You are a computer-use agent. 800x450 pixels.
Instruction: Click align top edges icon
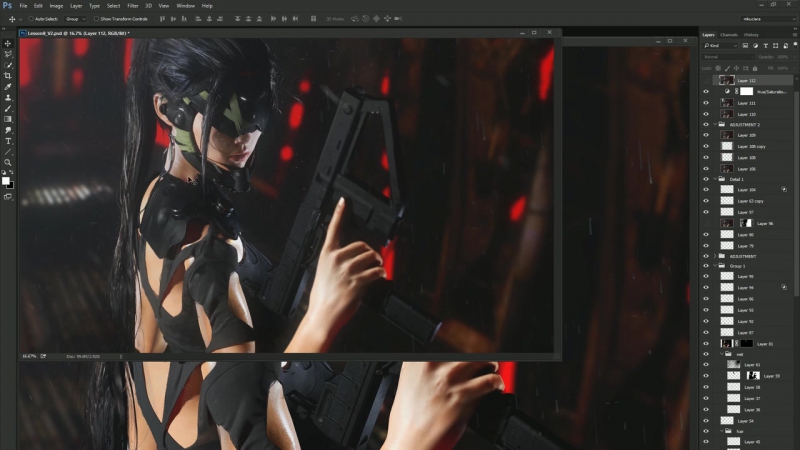tap(162, 19)
